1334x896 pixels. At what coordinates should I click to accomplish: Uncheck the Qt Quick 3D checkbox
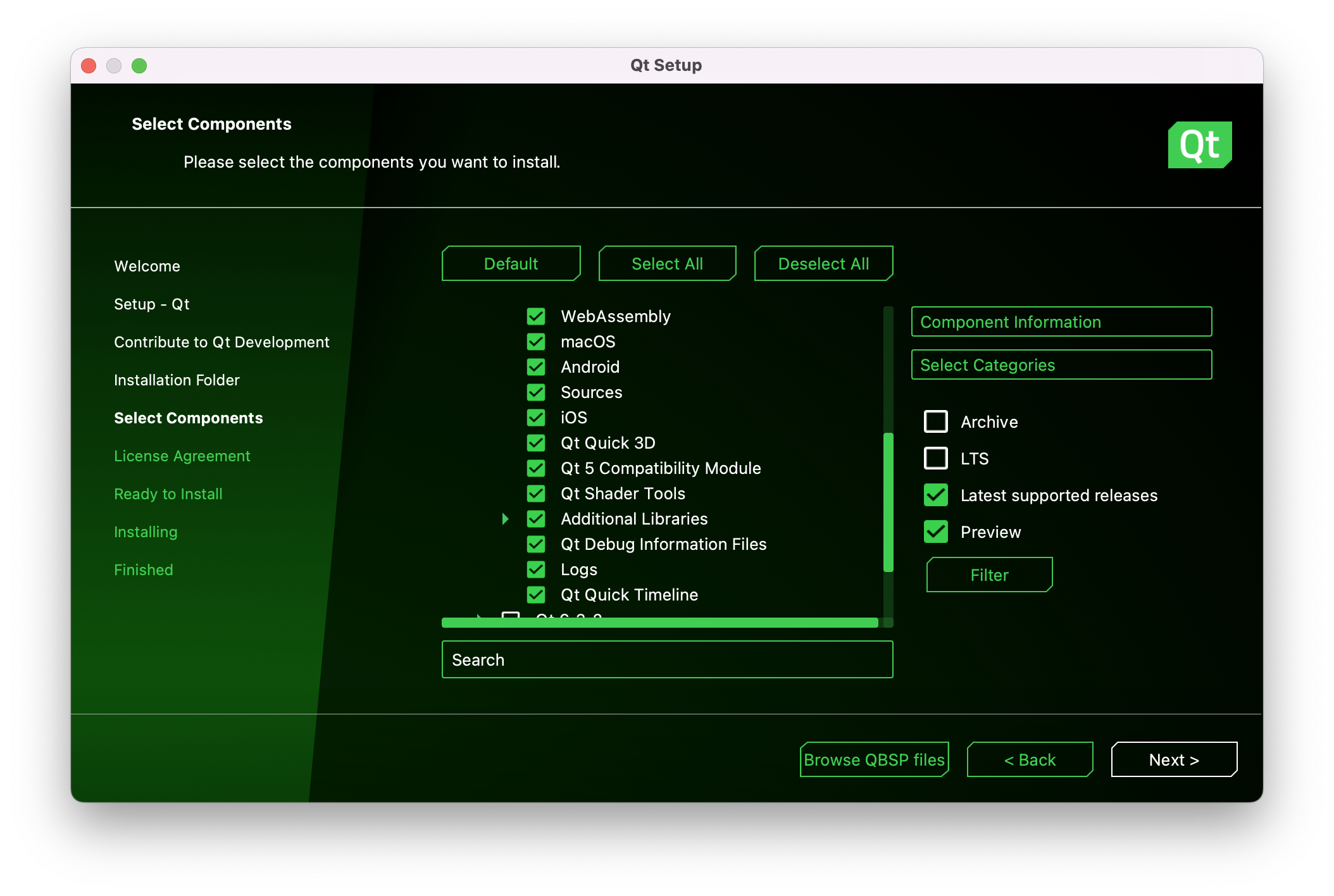click(x=536, y=443)
